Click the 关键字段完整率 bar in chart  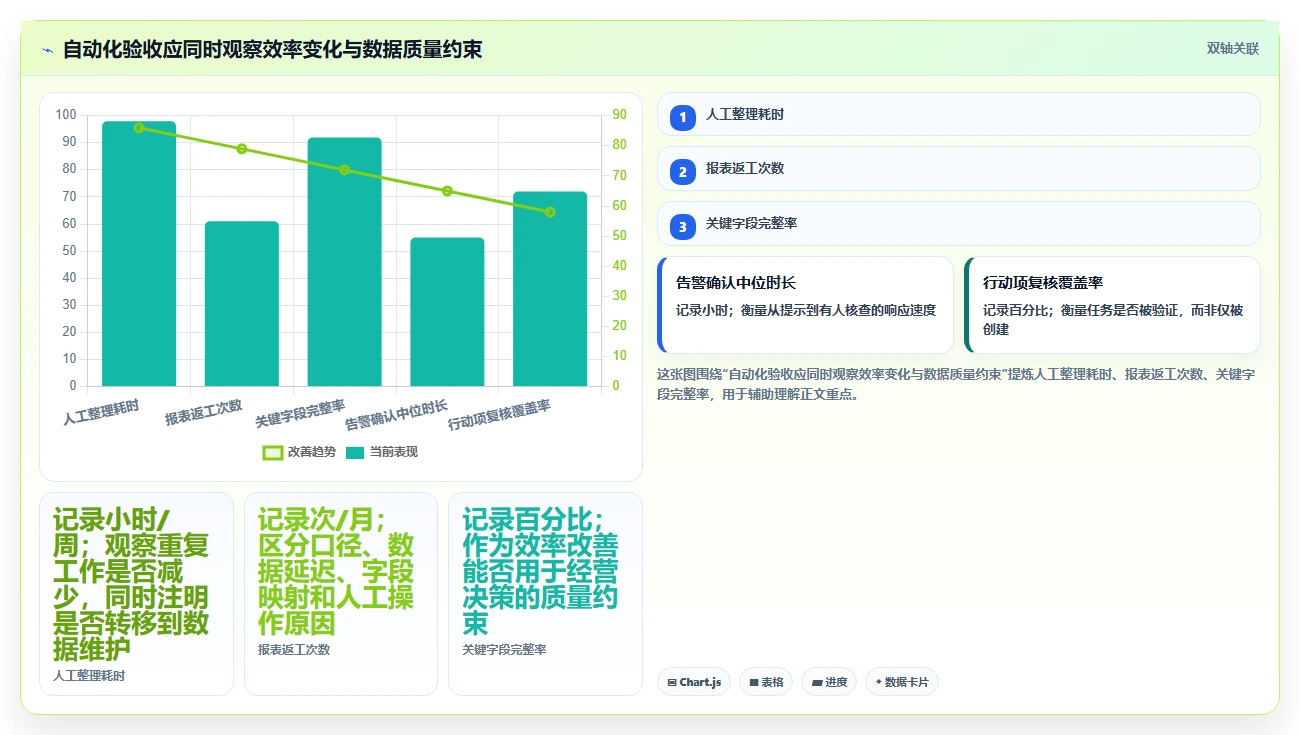(344, 262)
